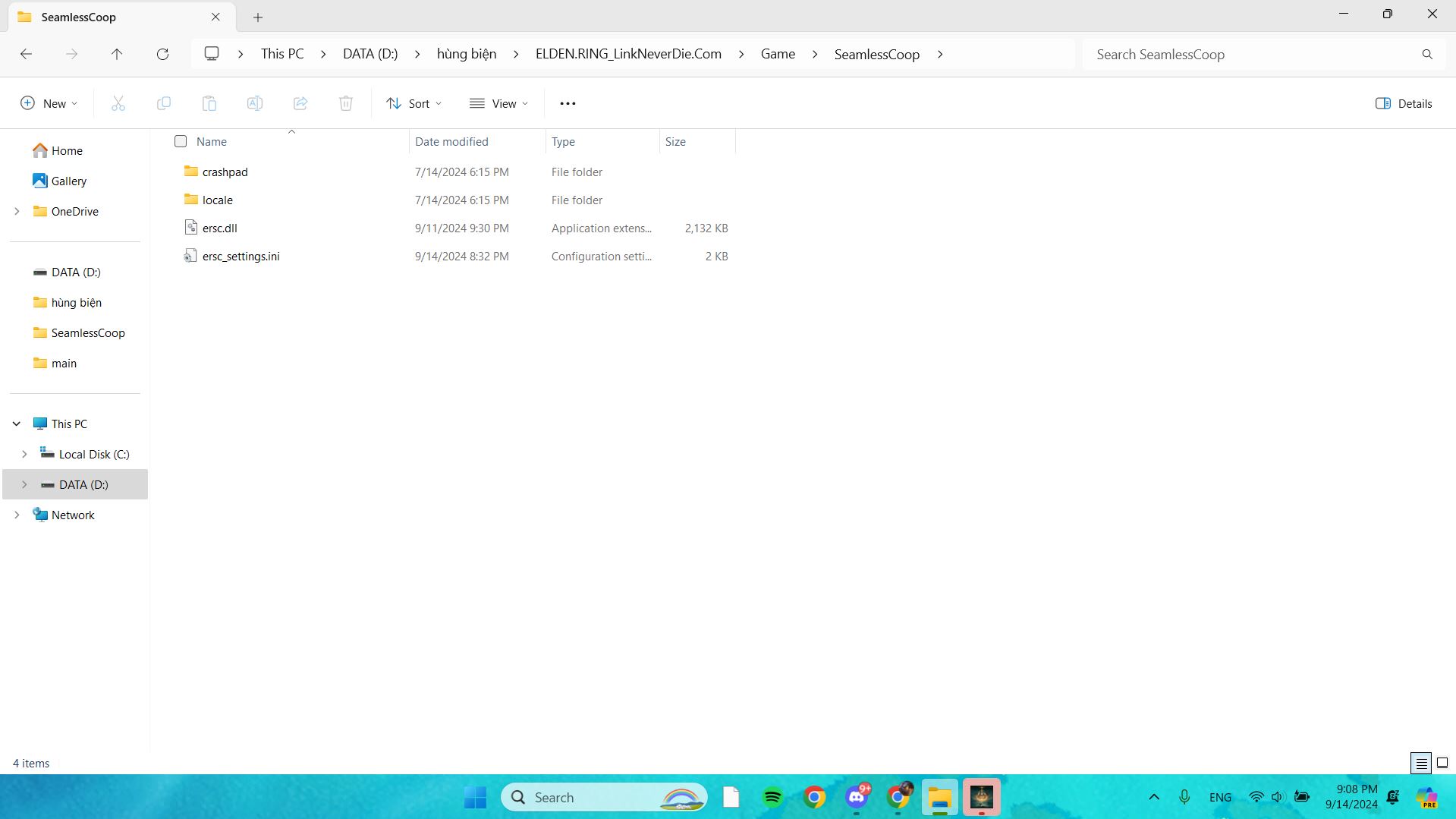Click the search magnifier icon
1456x819 pixels.
coord(1427,55)
